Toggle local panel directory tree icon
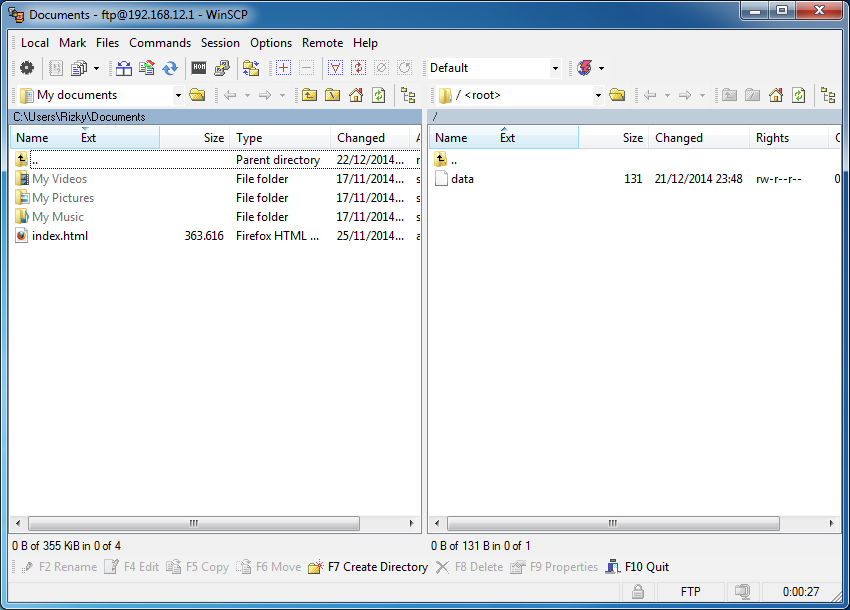Viewport: 850px width, 610px height. click(408, 95)
